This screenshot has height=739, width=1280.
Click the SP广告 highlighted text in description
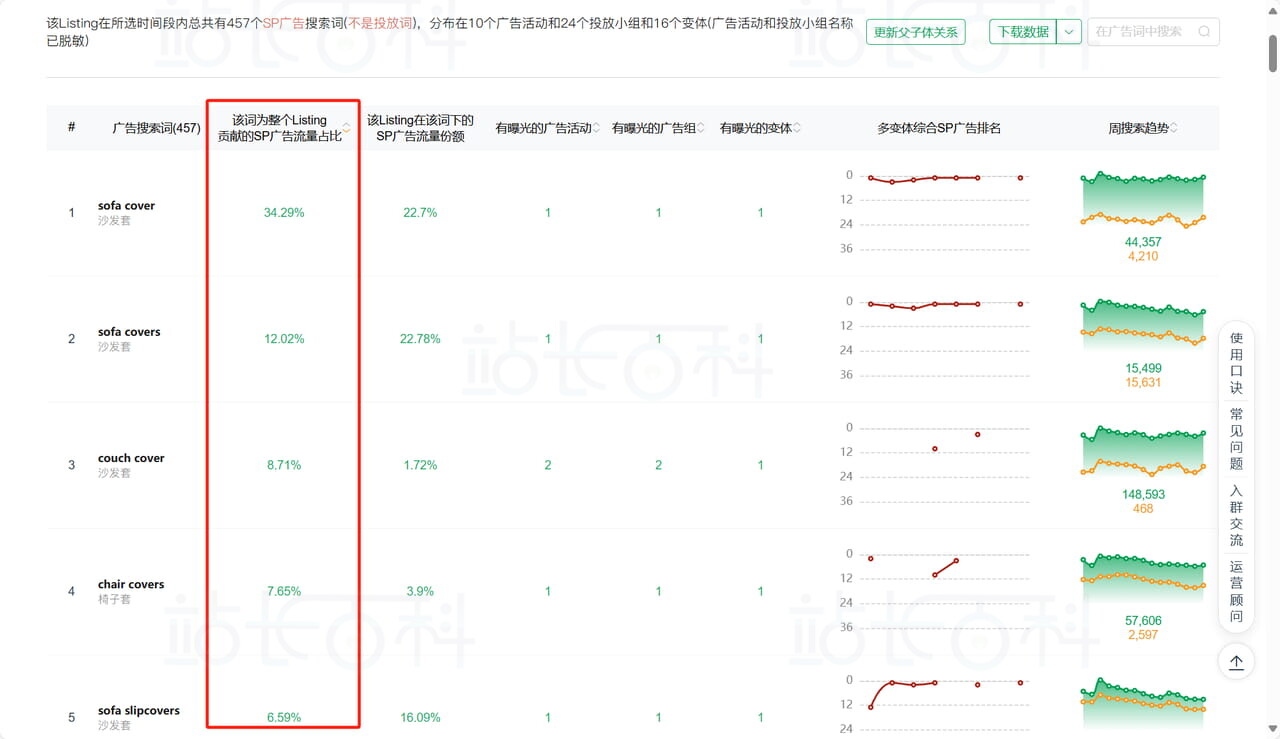coord(284,22)
